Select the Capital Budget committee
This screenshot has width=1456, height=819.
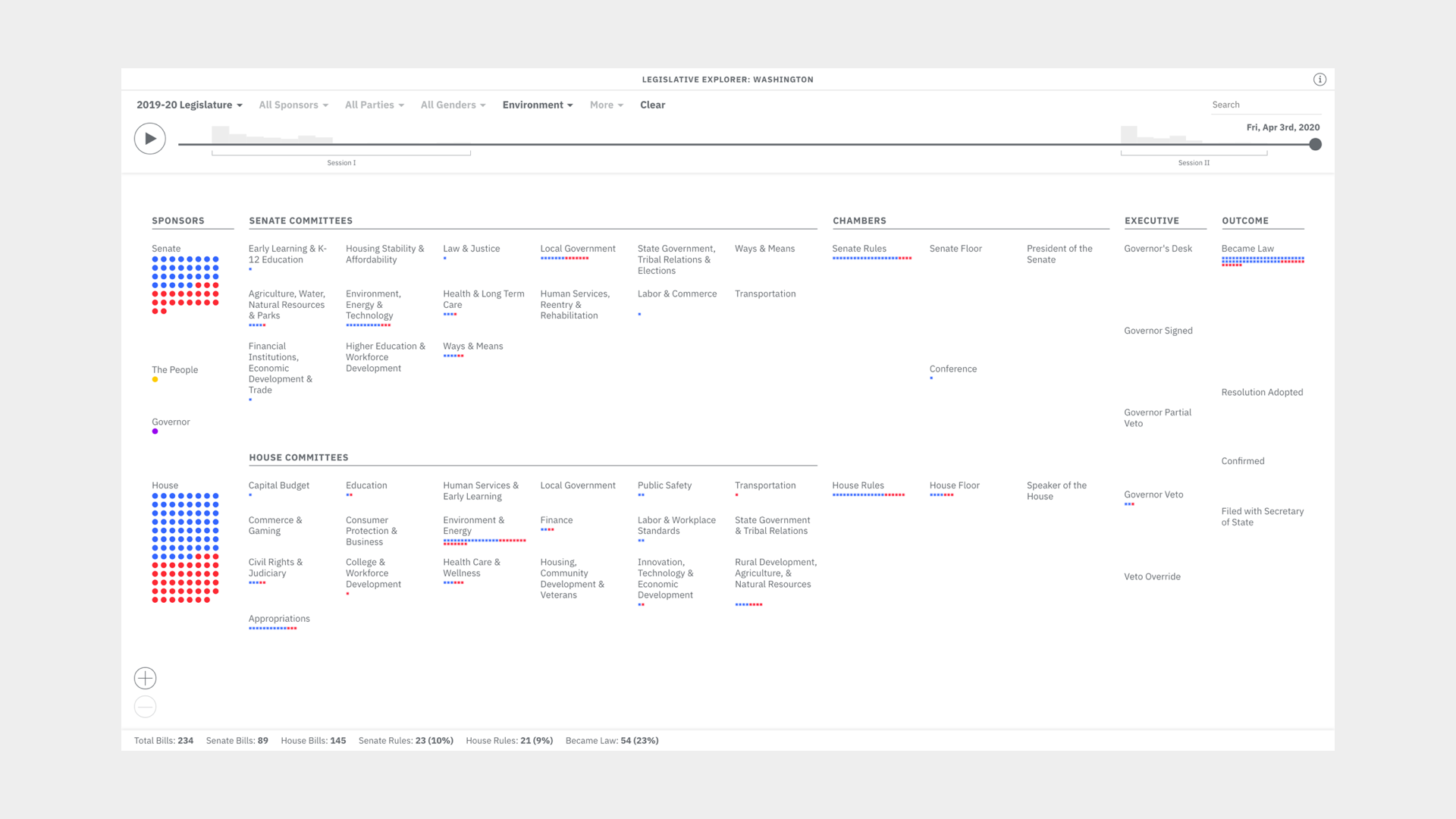point(279,485)
